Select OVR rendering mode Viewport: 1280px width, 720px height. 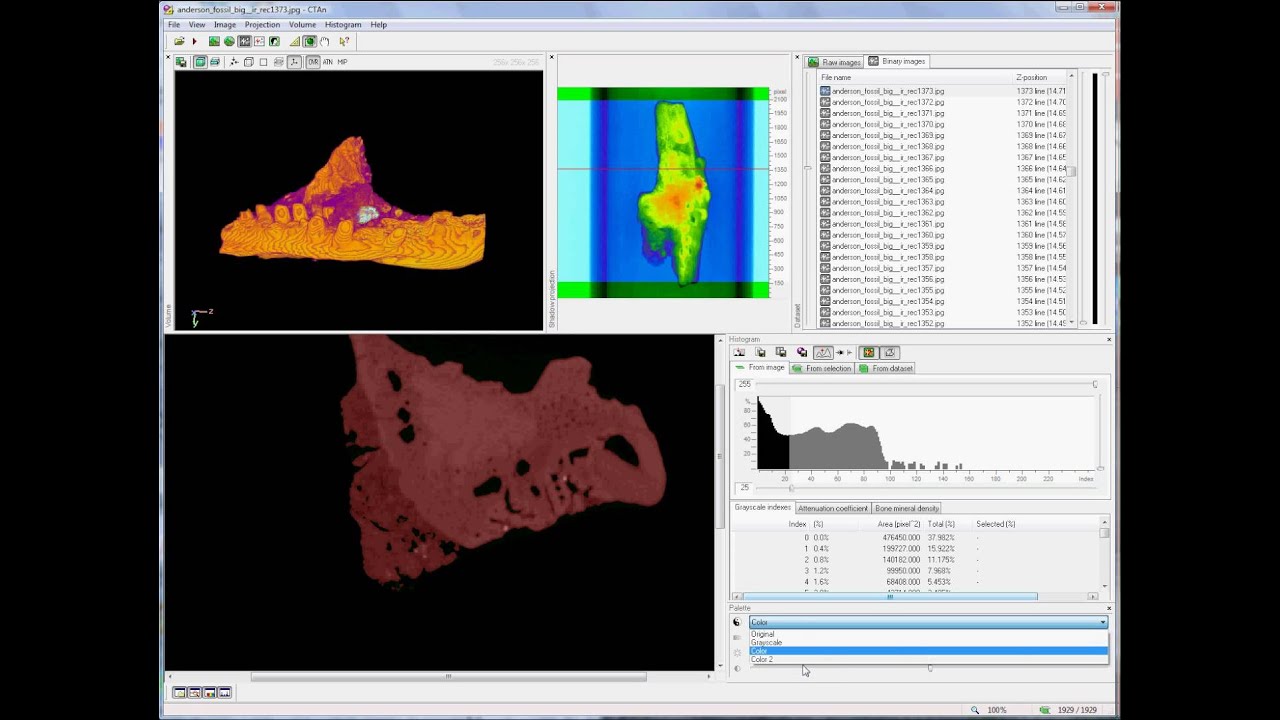pyautogui.click(x=313, y=62)
